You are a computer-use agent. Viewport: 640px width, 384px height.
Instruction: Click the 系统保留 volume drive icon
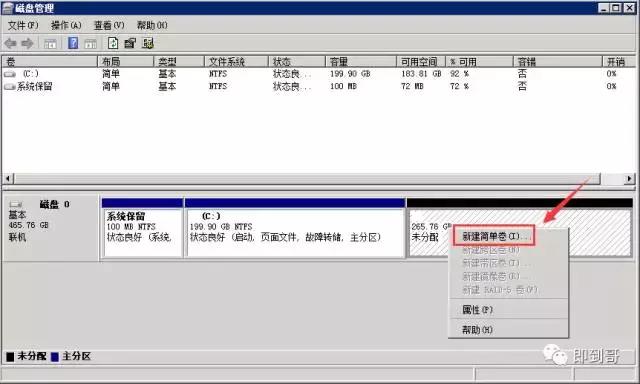(x=10, y=87)
